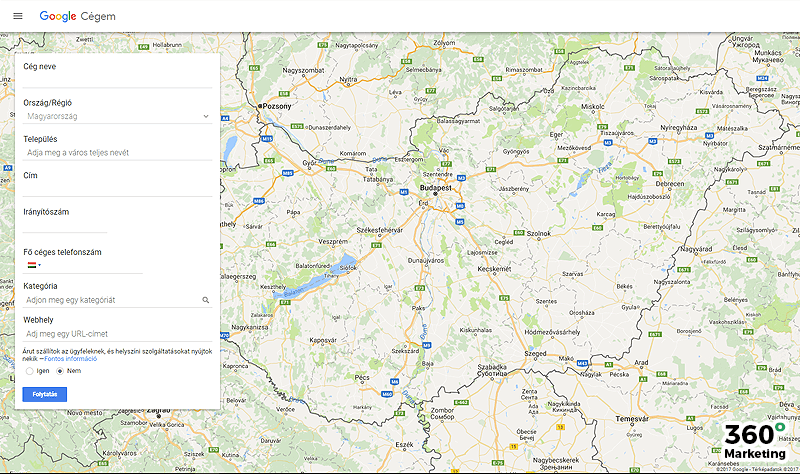Focus the Irányítószám postal code field
The width and height of the screenshot is (800, 474).
coord(65,226)
